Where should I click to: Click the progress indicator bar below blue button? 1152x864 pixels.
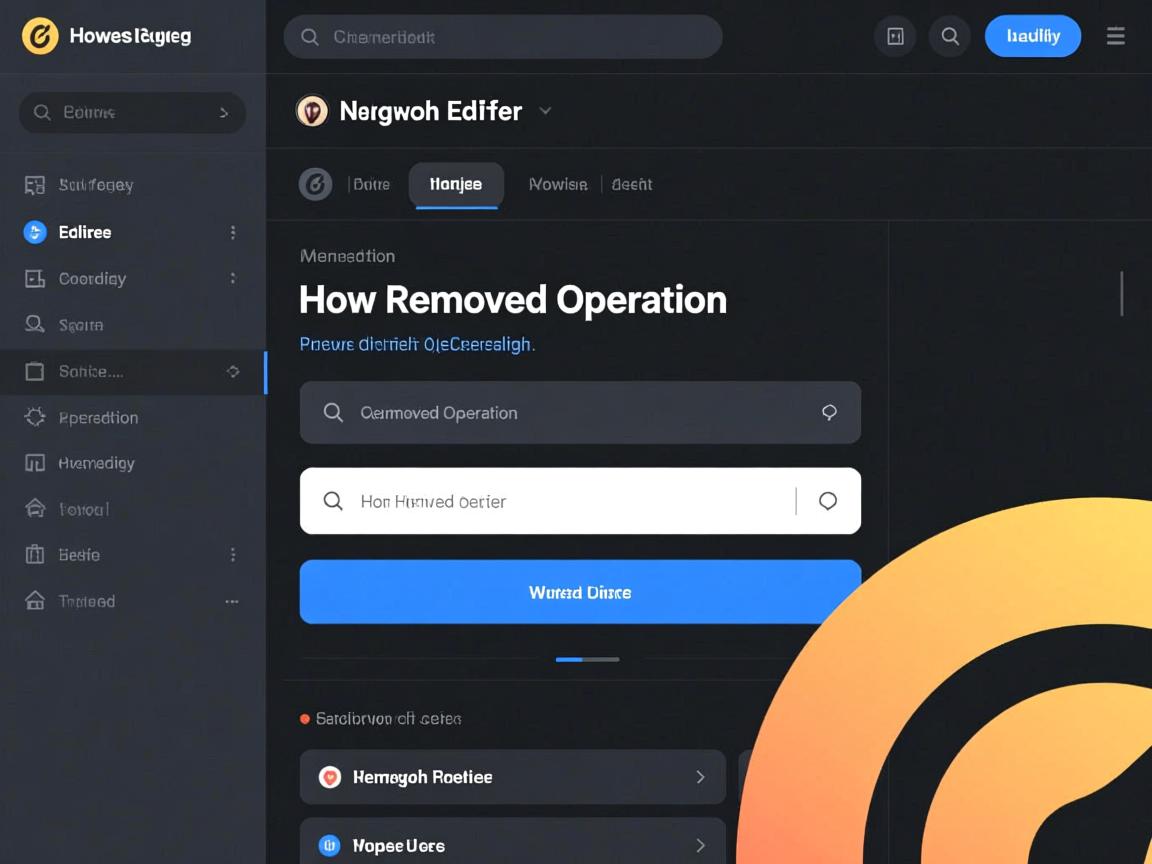587,659
